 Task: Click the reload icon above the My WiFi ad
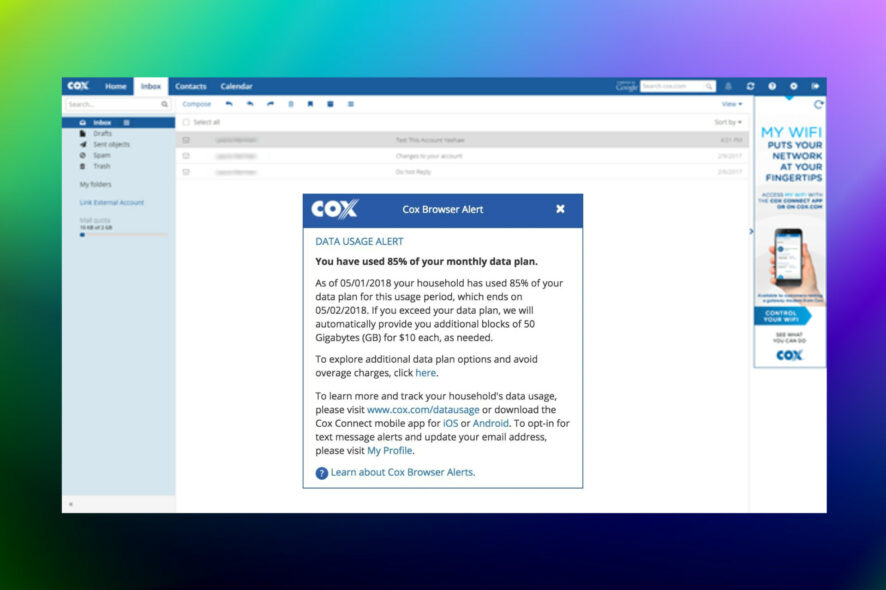click(818, 105)
